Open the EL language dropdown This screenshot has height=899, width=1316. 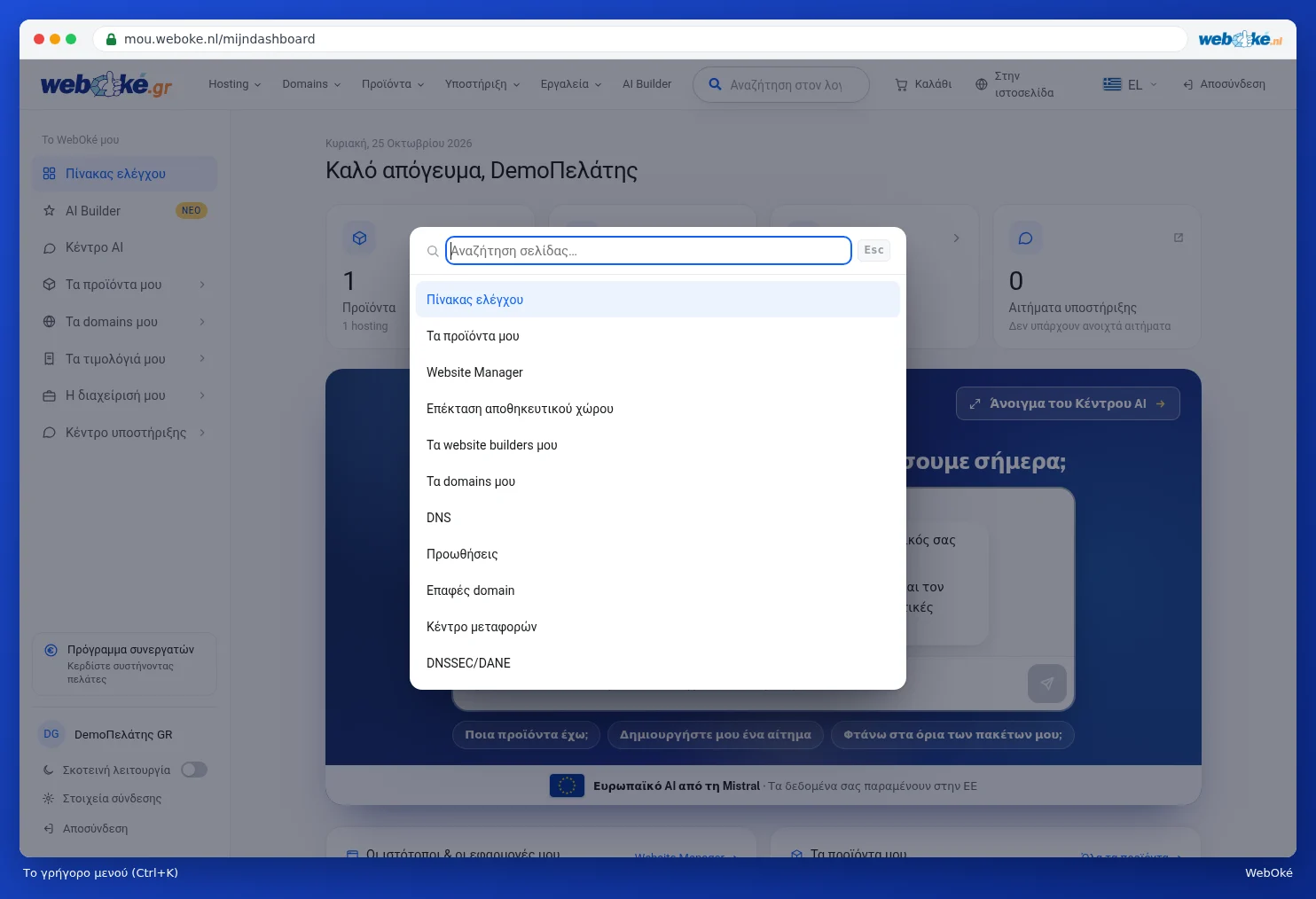[x=1131, y=84]
